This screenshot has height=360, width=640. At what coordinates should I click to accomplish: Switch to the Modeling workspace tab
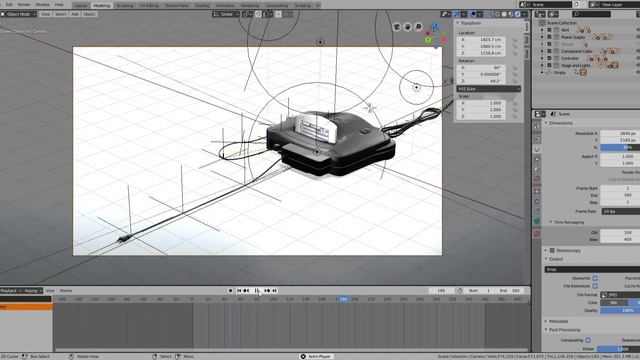coord(102,6)
